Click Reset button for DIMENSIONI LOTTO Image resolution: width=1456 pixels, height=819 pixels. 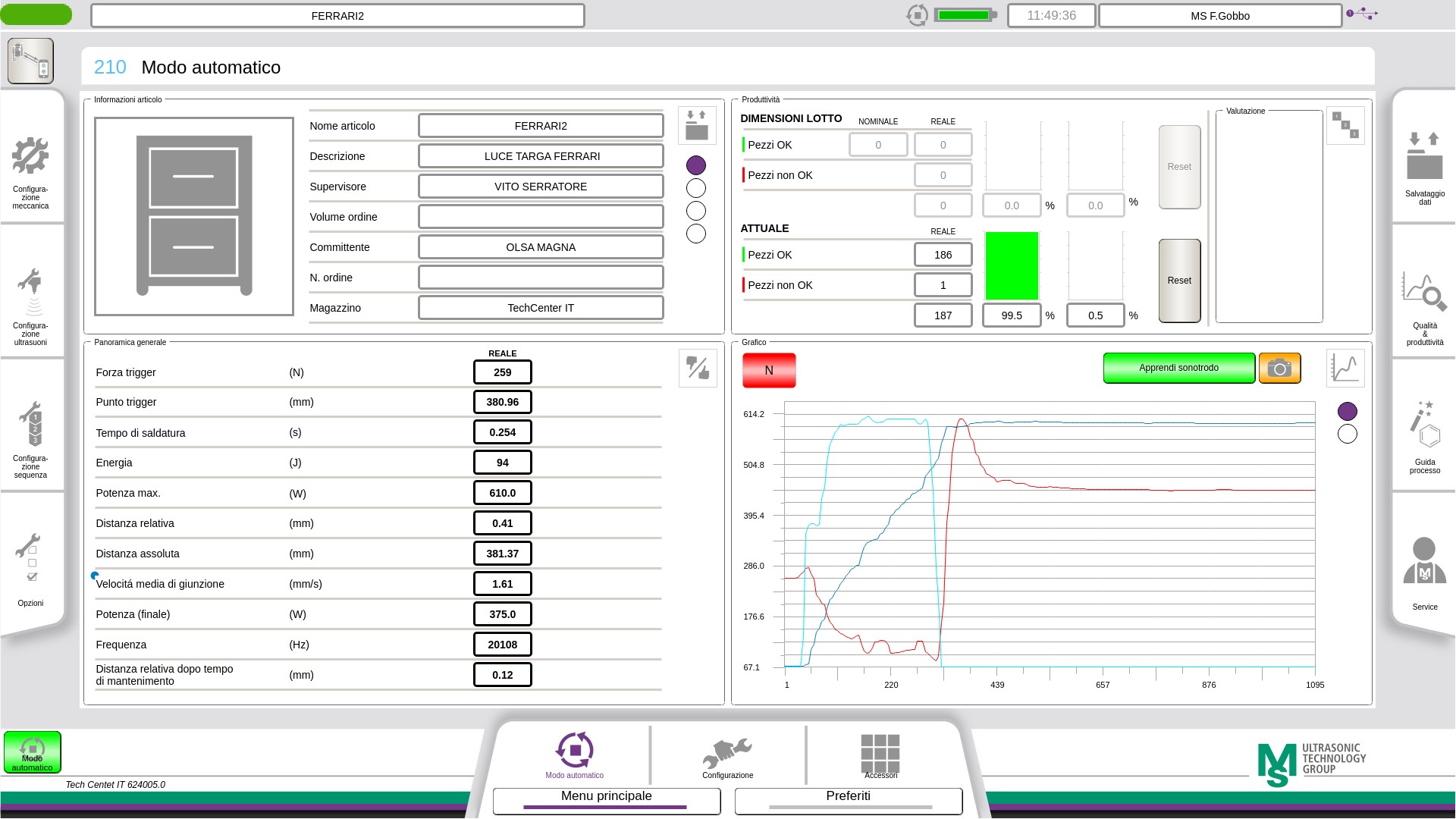(1179, 167)
